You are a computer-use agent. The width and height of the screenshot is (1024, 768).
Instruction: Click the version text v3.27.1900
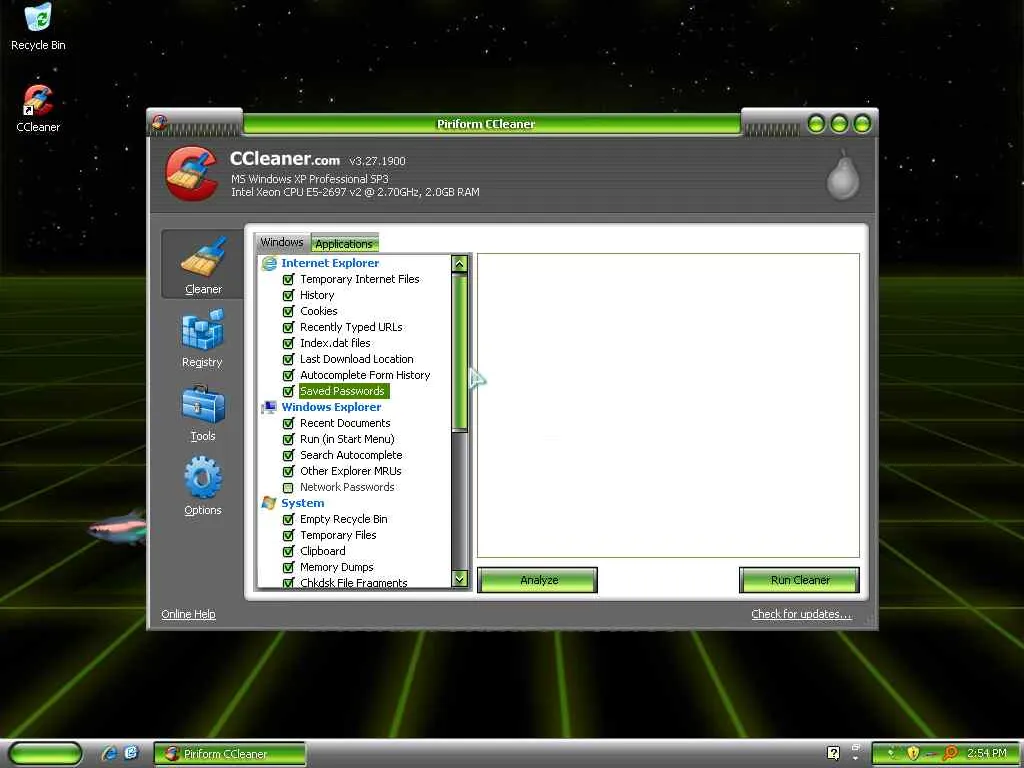click(x=377, y=161)
